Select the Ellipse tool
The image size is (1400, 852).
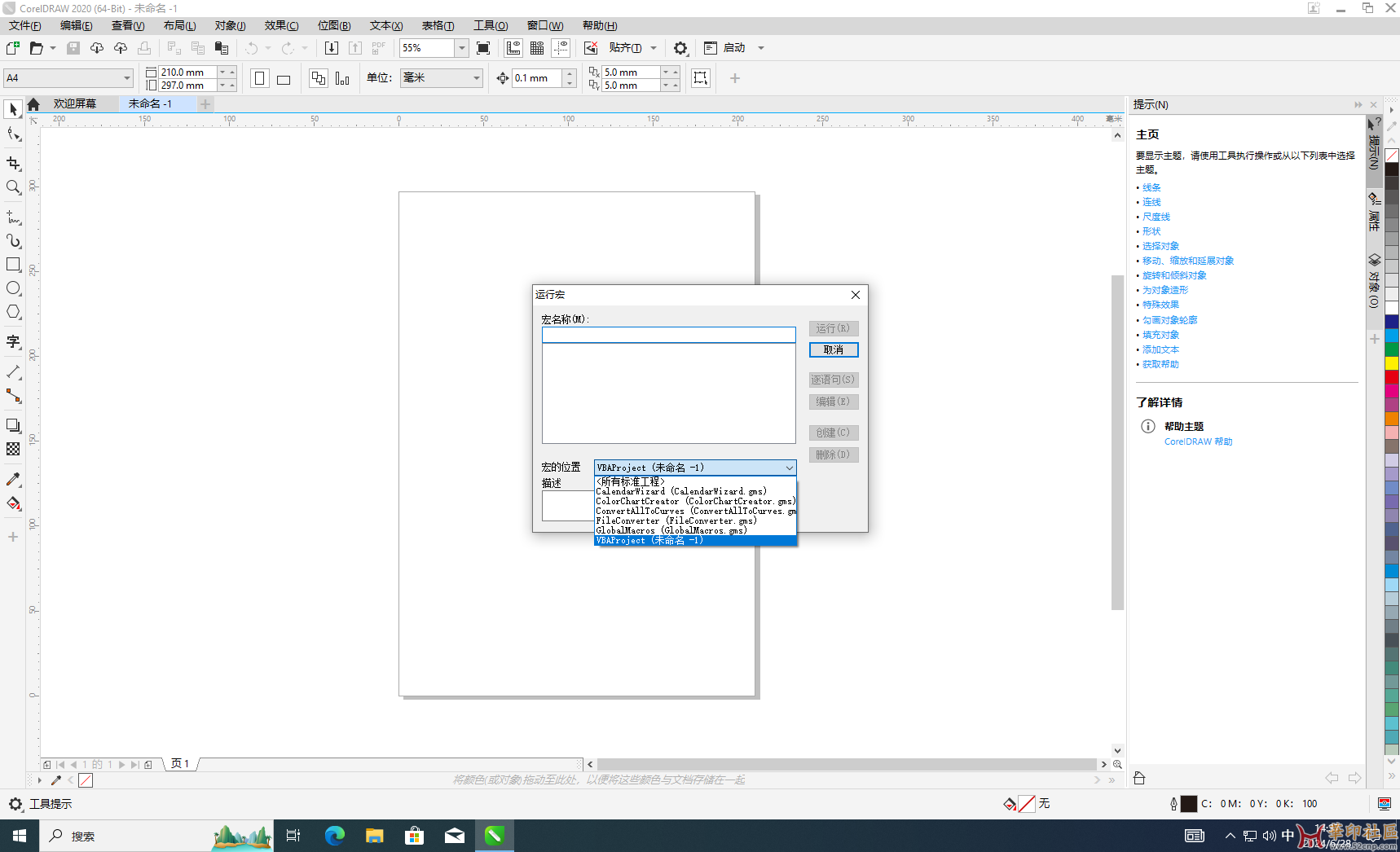point(13,288)
